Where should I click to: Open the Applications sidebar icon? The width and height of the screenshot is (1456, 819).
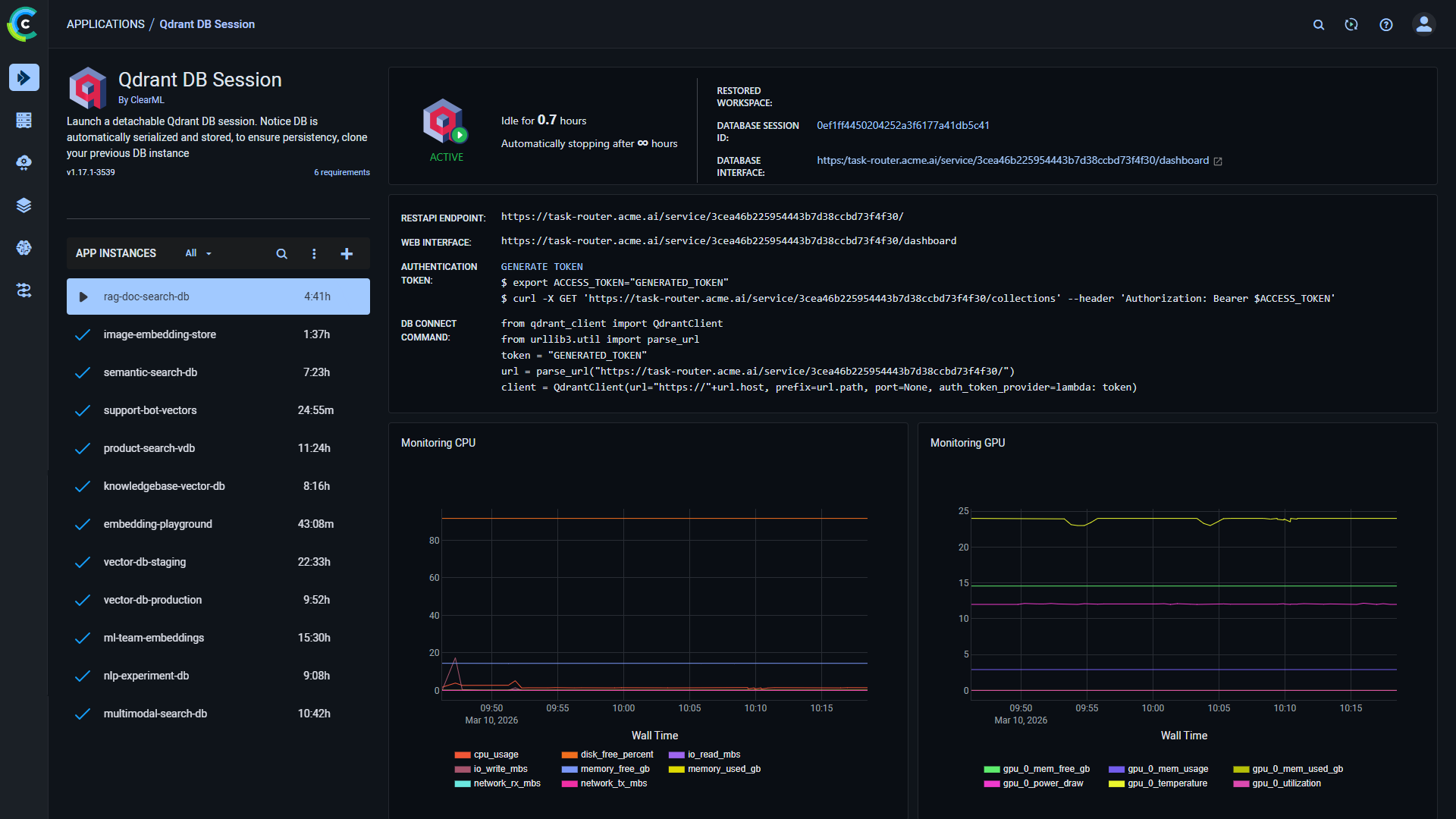[24, 77]
